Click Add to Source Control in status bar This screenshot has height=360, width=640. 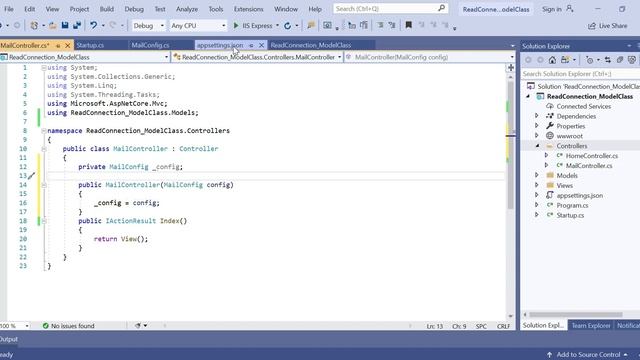[588, 355]
